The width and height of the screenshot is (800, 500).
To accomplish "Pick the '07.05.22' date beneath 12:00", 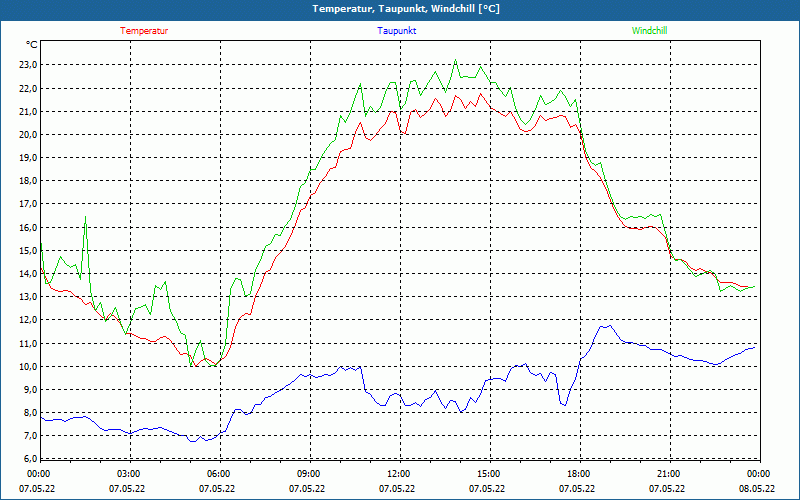I will [x=397, y=489].
